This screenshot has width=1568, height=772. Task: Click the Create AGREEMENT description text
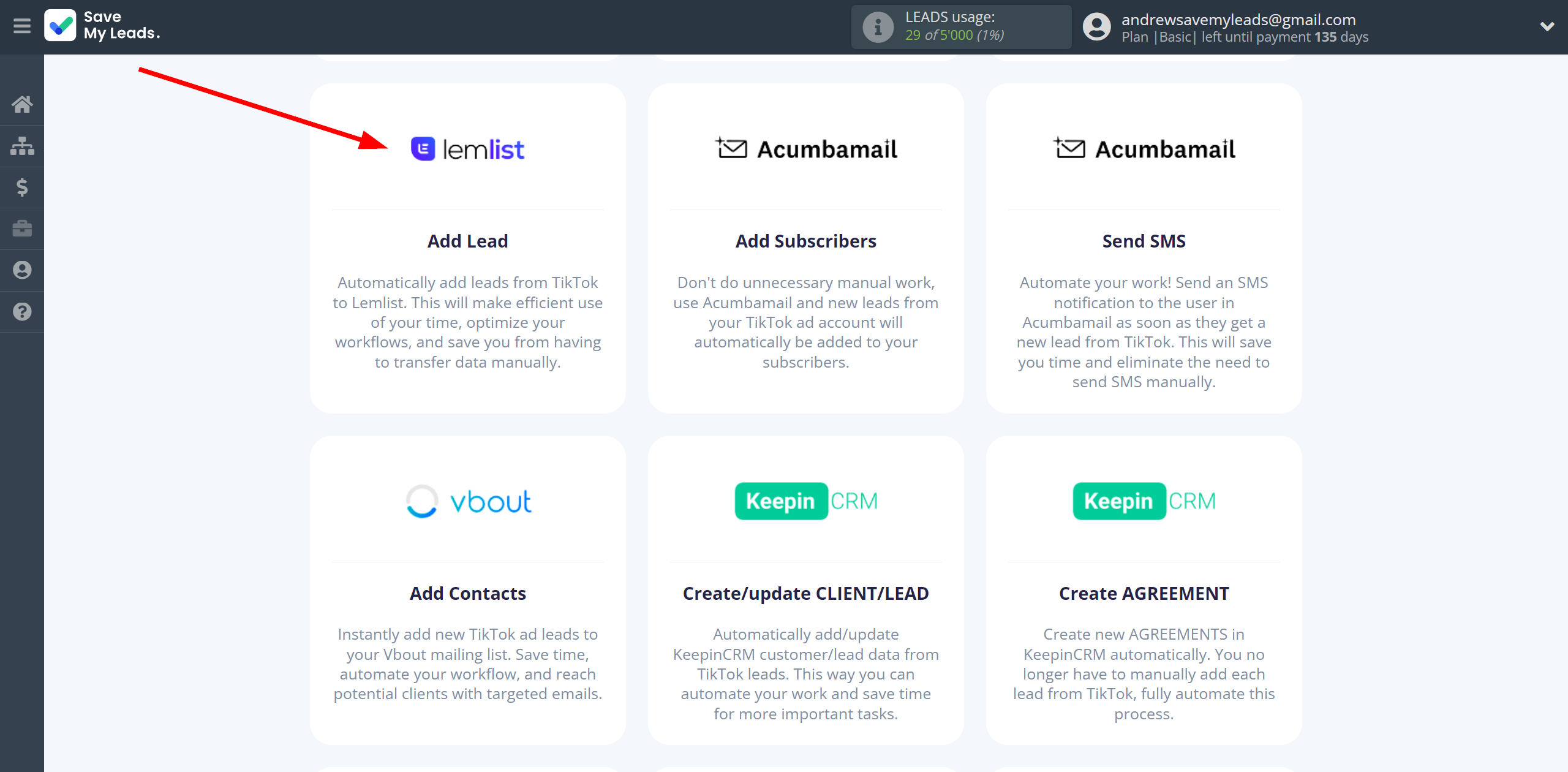pos(1144,674)
